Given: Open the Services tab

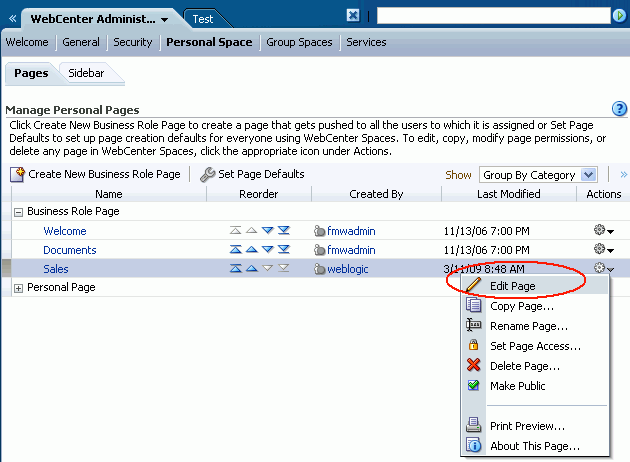Looking at the screenshot, I should coord(366,42).
